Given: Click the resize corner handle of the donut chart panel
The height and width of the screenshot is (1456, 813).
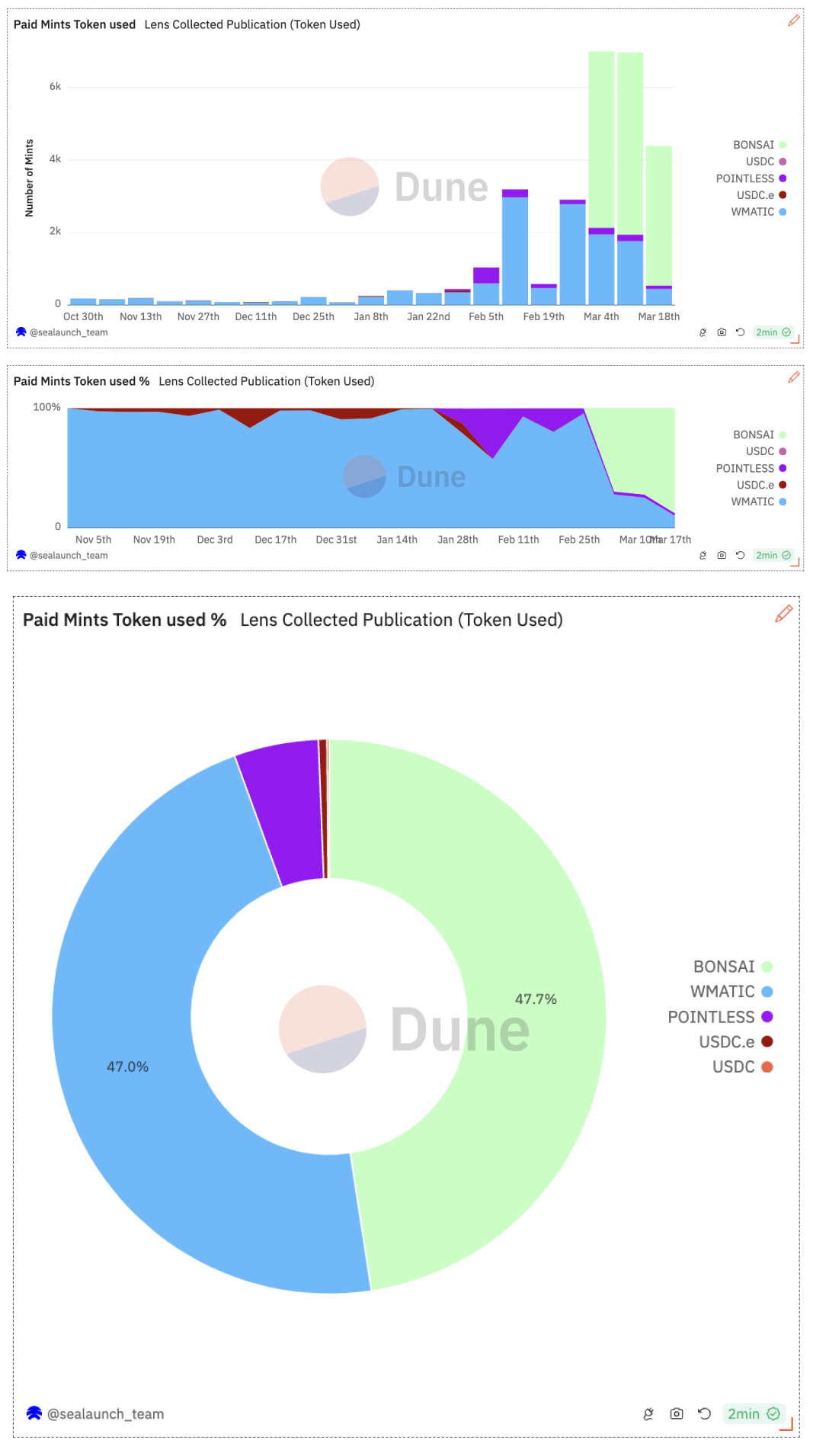Looking at the screenshot, I should point(787,1424).
